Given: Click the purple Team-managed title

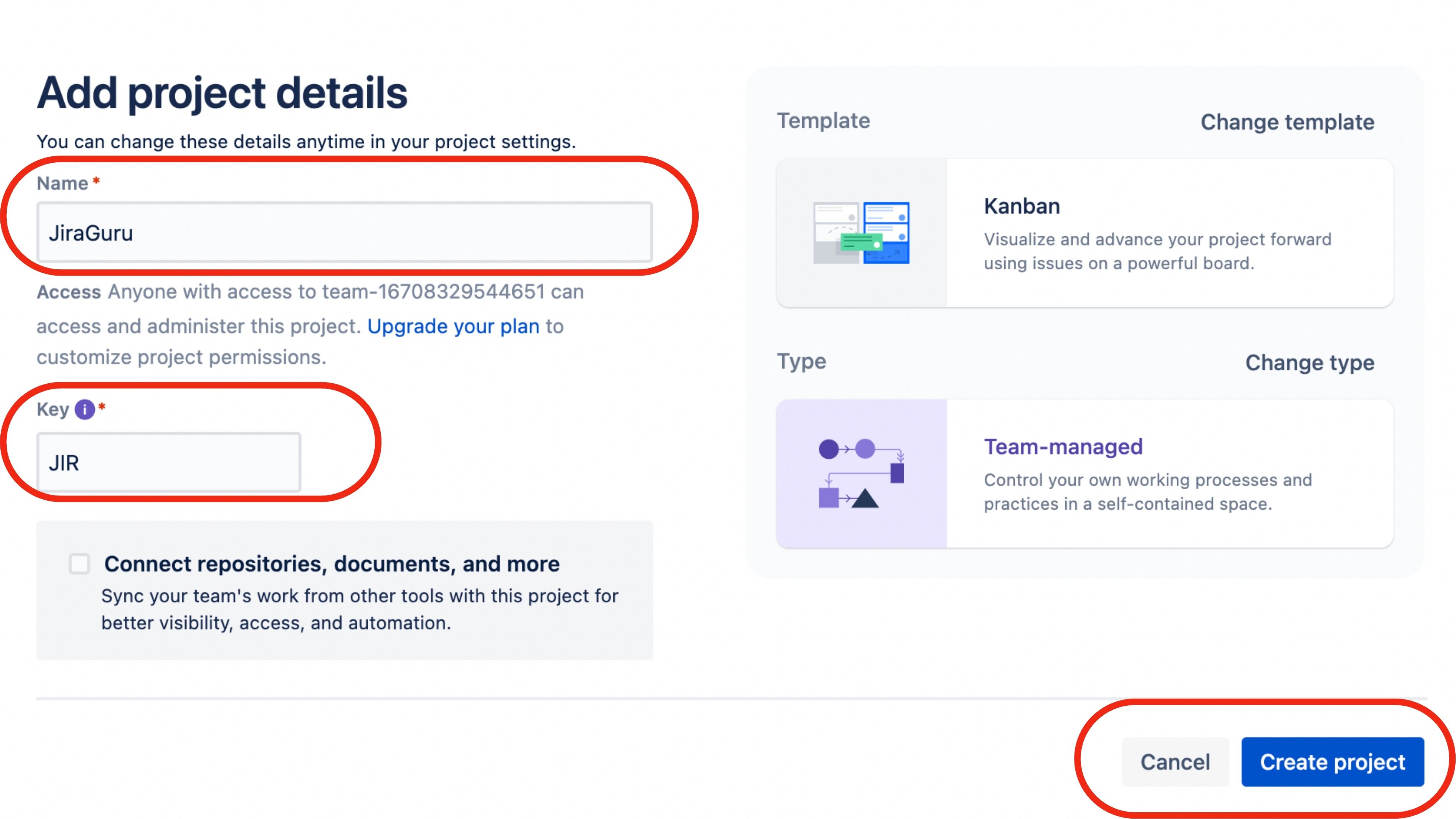Looking at the screenshot, I should pyautogui.click(x=1063, y=447).
